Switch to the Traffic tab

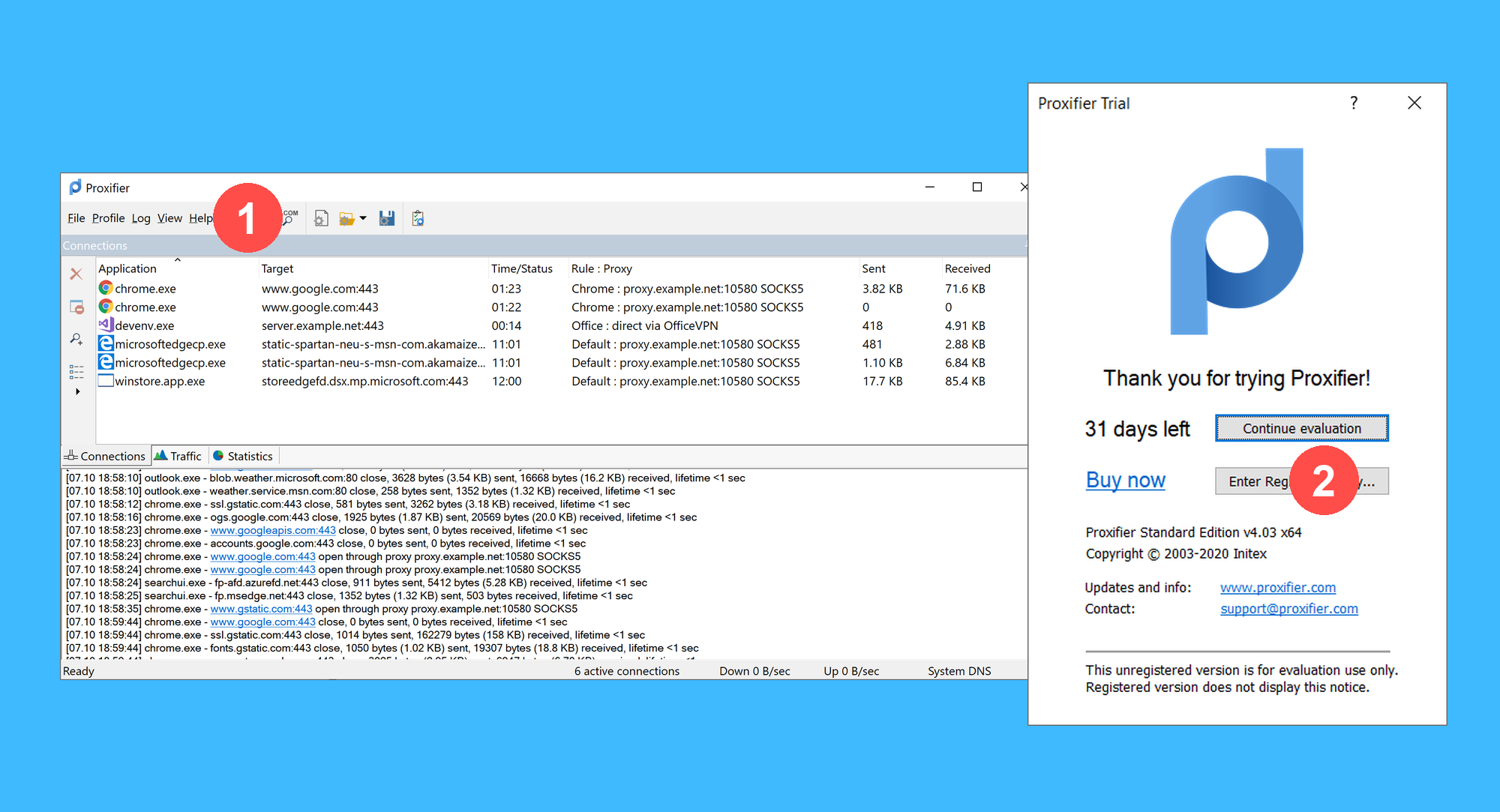(x=178, y=456)
